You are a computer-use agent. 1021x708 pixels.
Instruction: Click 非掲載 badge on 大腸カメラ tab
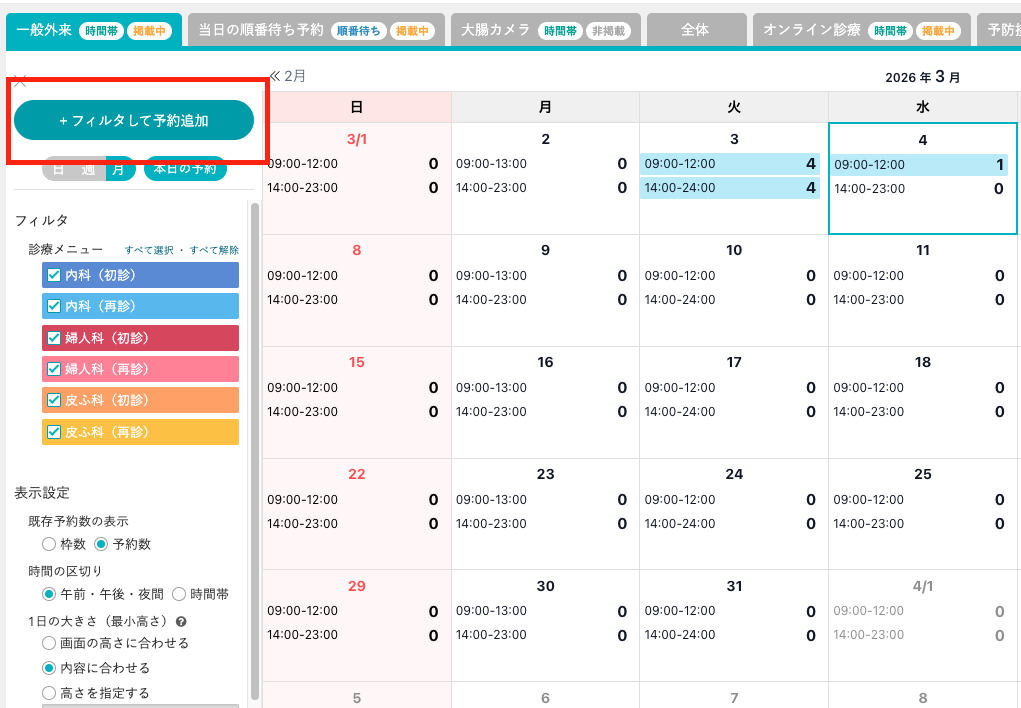pos(607,31)
